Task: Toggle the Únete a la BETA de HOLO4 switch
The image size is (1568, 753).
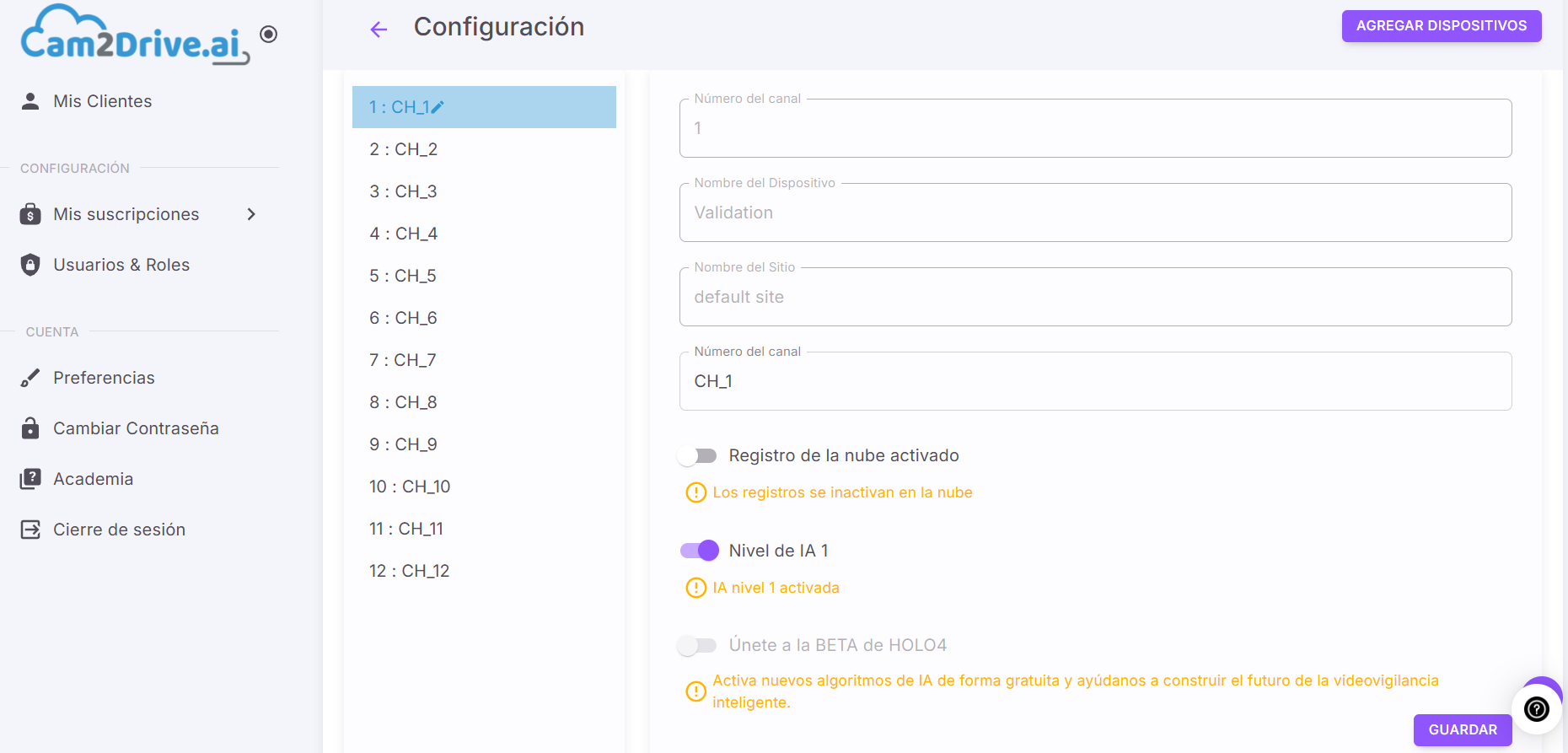Action: [x=697, y=646]
